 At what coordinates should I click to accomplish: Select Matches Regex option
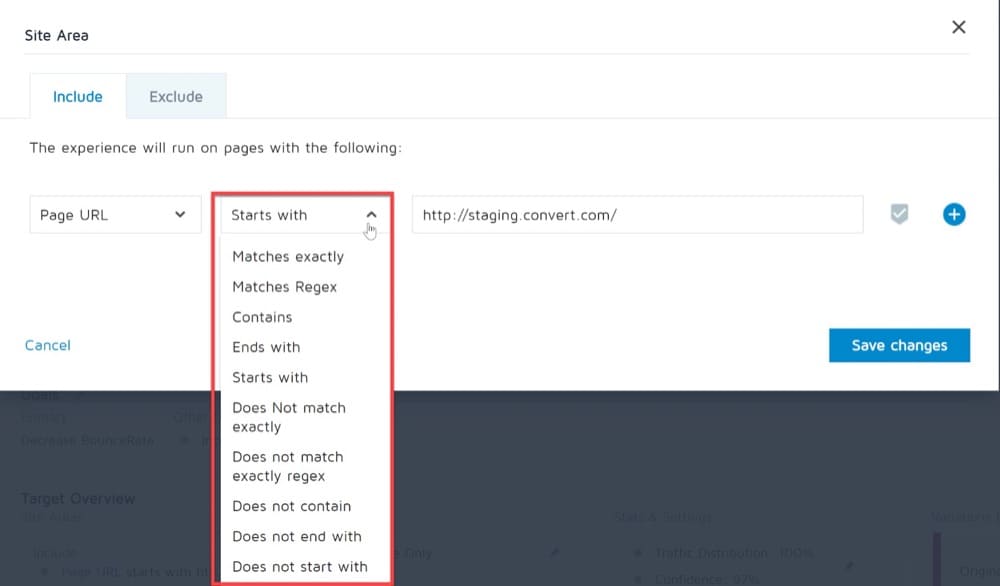click(x=284, y=287)
